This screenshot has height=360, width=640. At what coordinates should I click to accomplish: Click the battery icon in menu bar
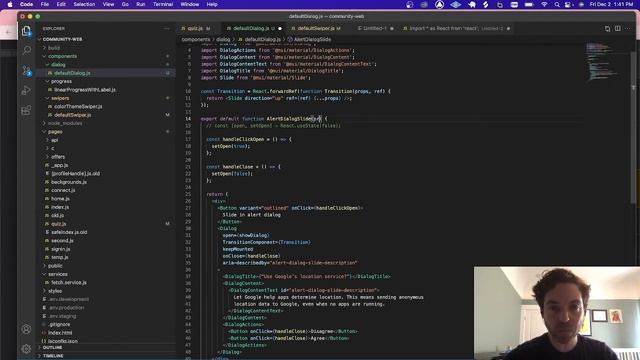tap(529, 4)
